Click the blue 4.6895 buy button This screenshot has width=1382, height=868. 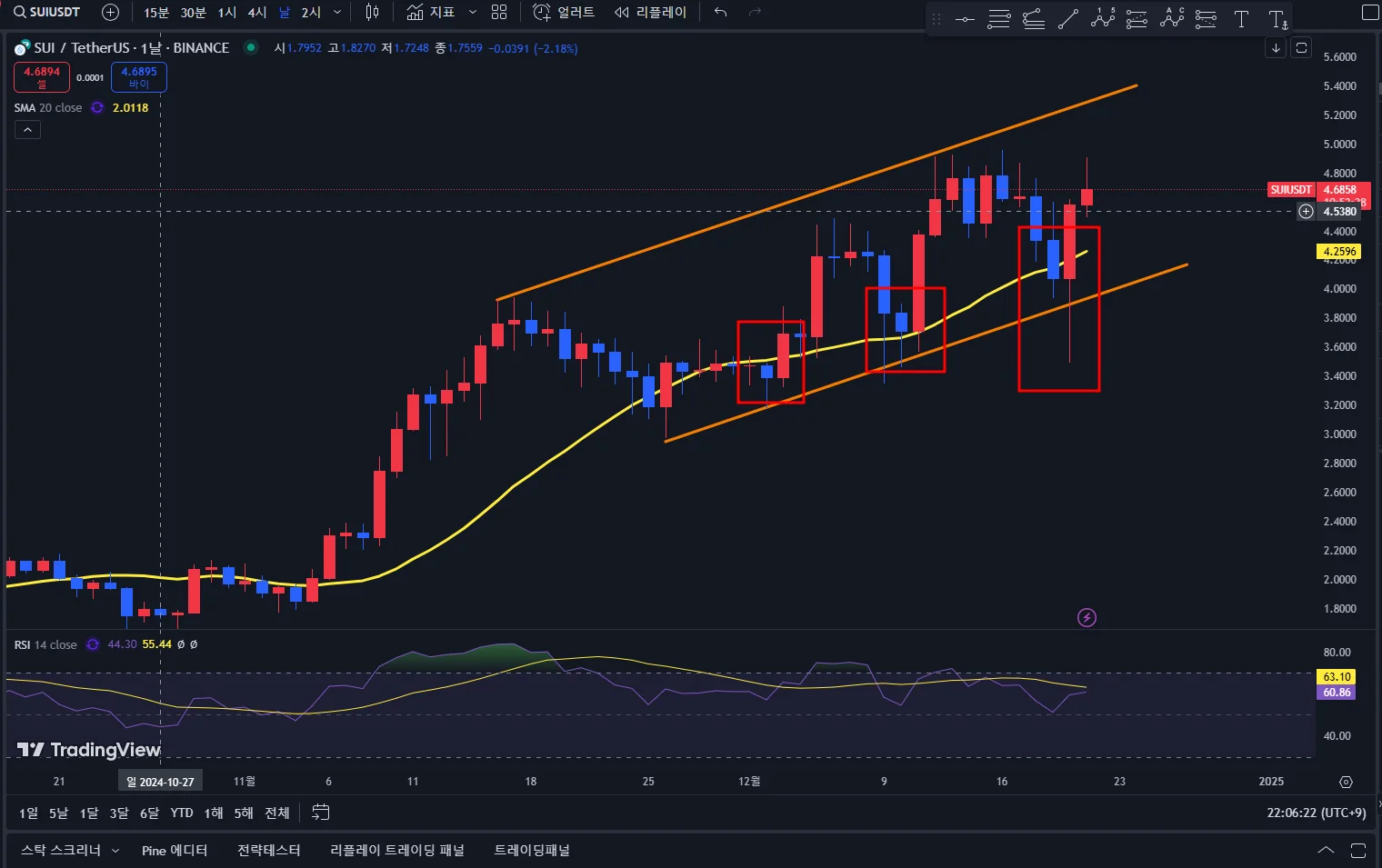[139, 77]
